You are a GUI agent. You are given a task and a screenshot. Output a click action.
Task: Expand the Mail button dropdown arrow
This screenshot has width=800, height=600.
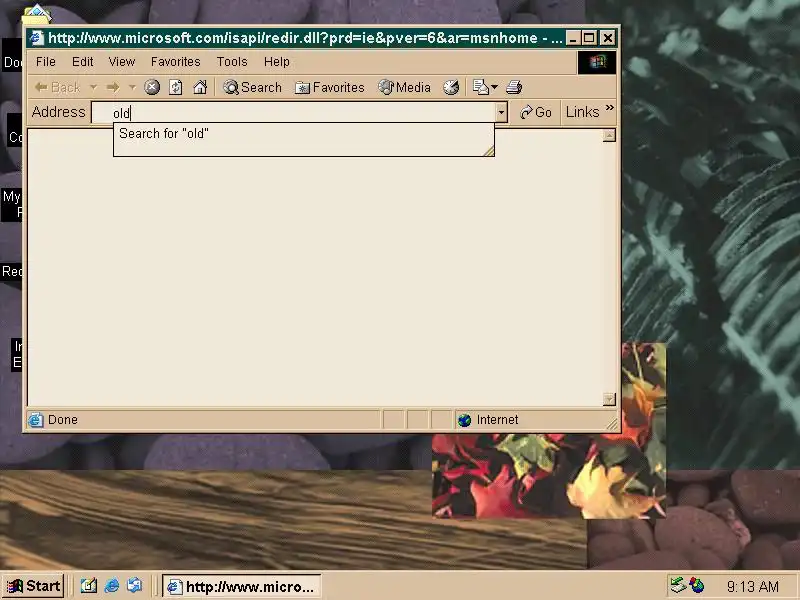(494, 87)
